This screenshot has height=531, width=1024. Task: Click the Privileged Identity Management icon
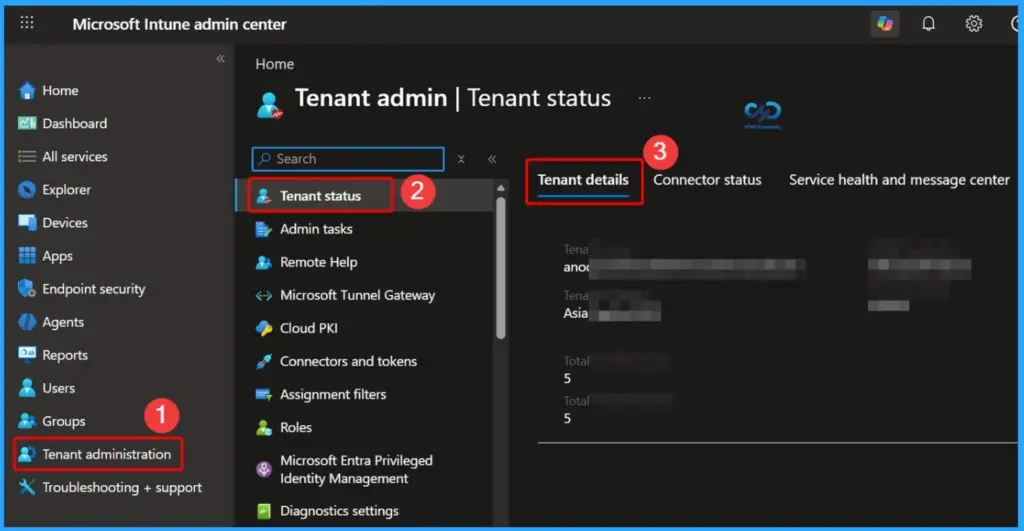pyautogui.click(x=263, y=470)
